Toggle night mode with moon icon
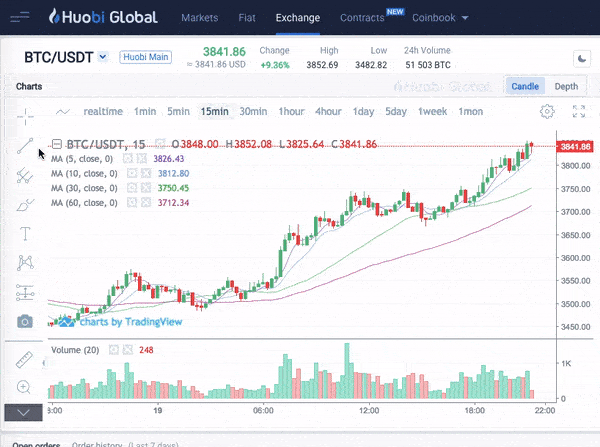The height and width of the screenshot is (447, 600). click(x=582, y=59)
